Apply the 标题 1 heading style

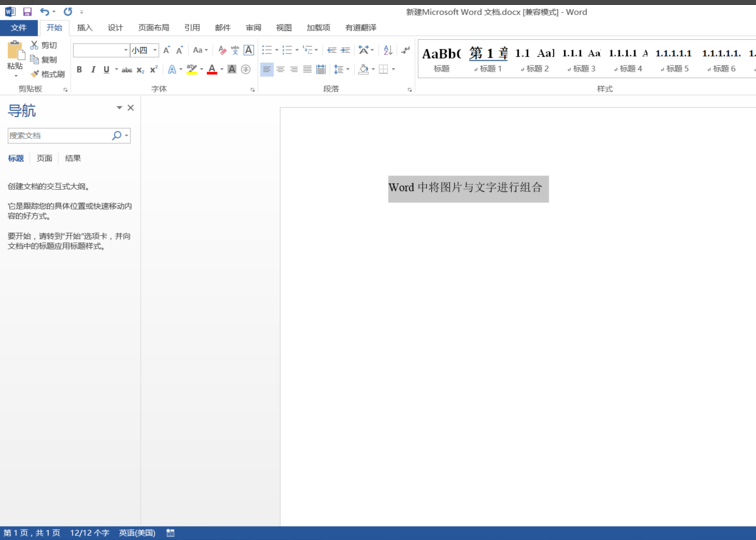[x=488, y=59]
